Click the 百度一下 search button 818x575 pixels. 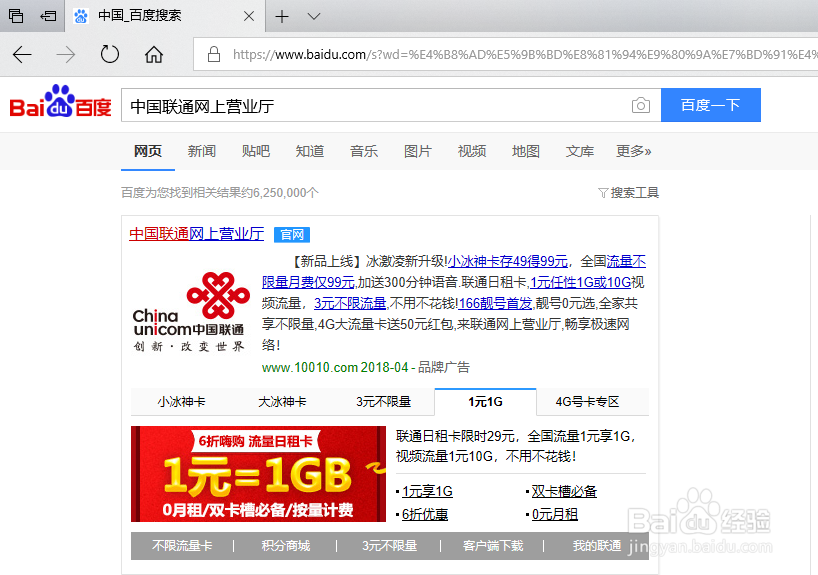pos(711,105)
